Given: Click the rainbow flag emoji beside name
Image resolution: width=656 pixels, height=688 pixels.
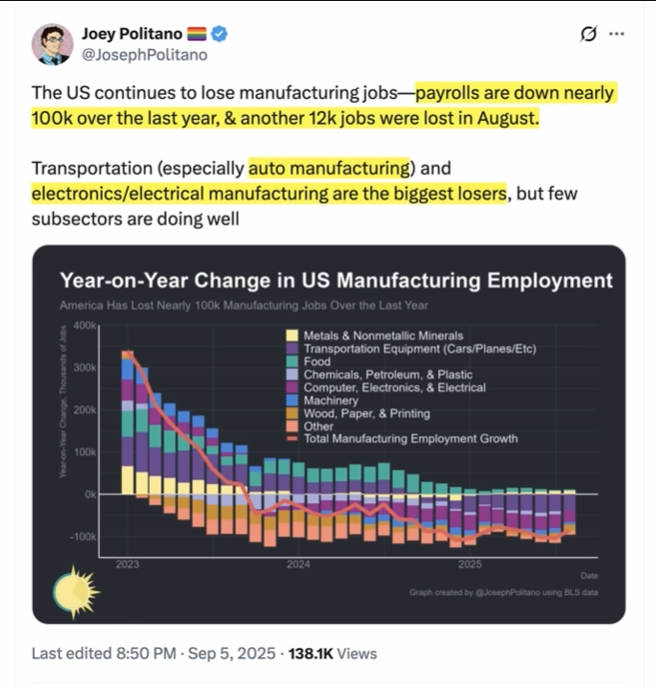Looking at the screenshot, I should tap(197, 34).
